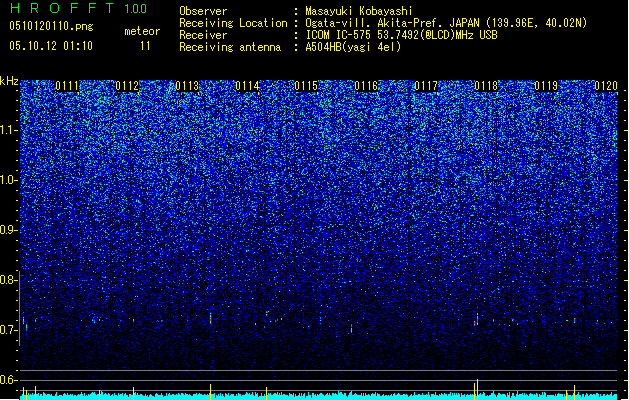
Task: Click the 0.8 kHz axis label
Action: 9,280
